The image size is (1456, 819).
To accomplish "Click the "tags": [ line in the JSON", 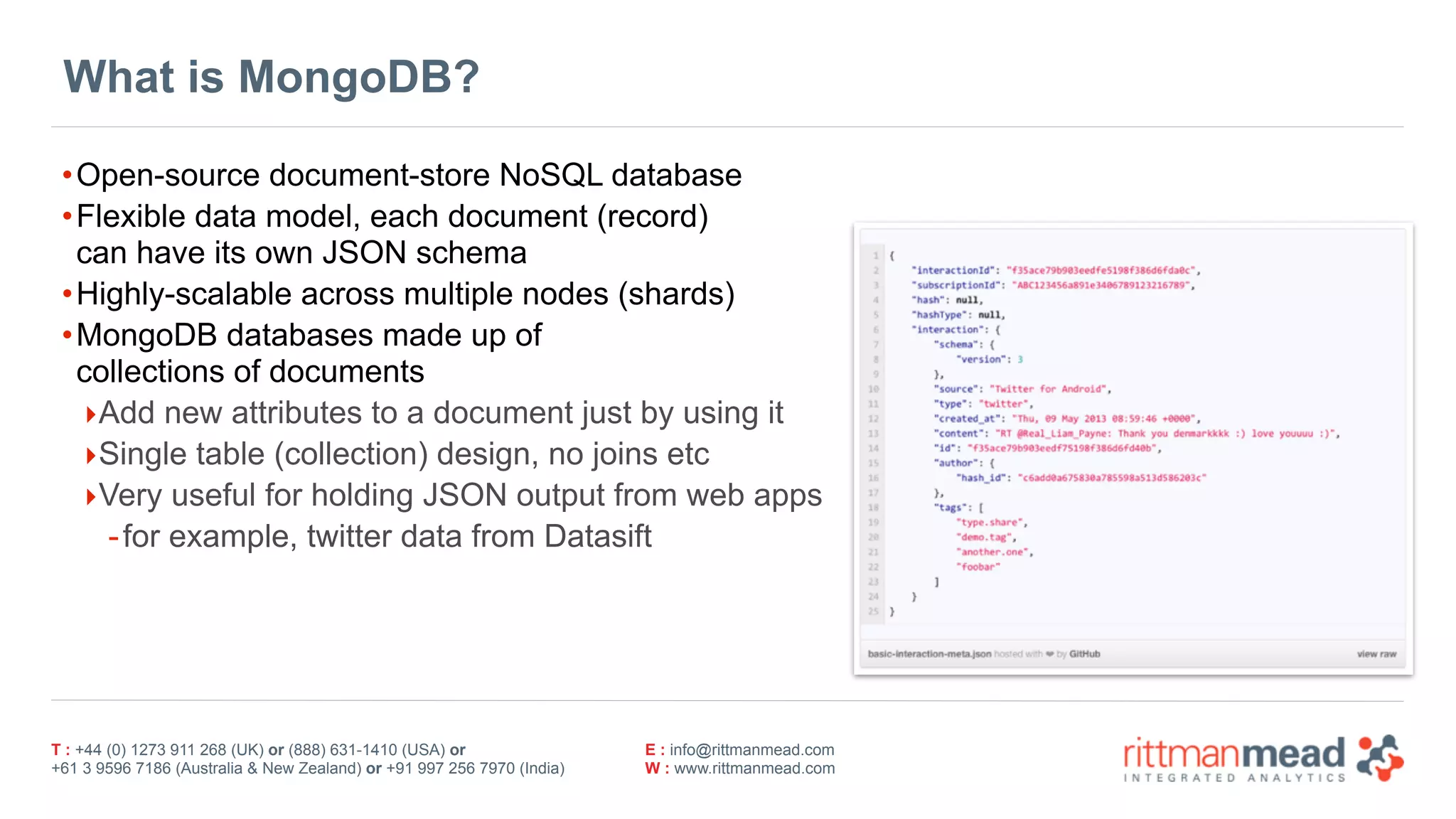I will coord(958,508).
